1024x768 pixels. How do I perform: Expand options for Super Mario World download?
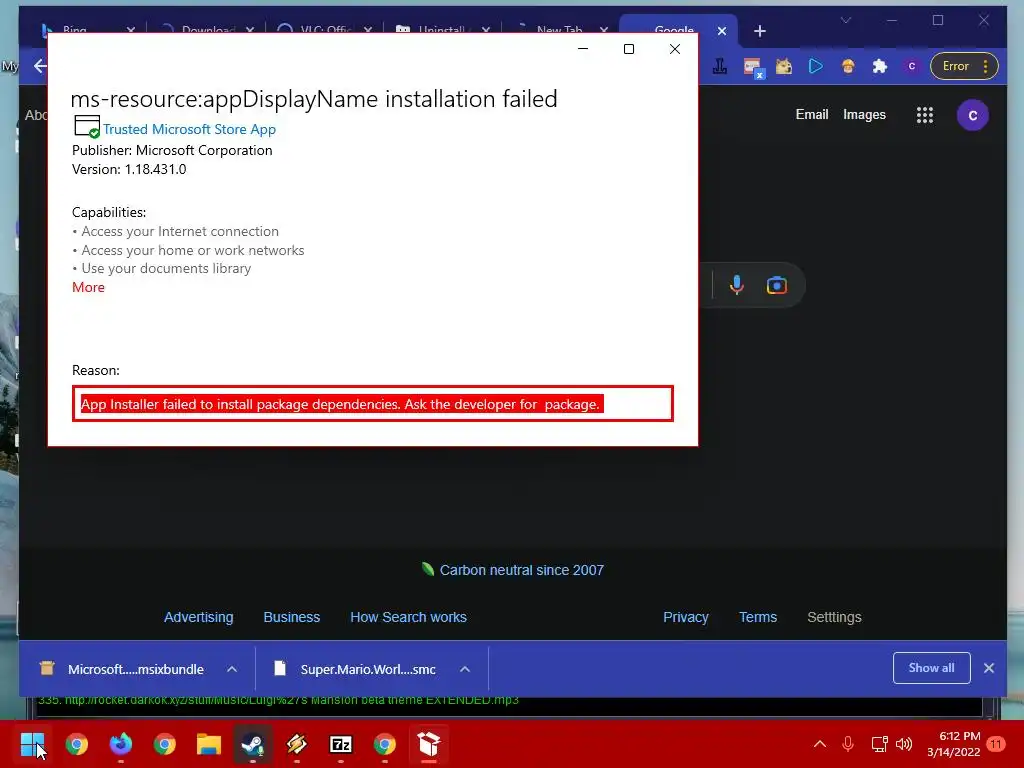point(465,669)
